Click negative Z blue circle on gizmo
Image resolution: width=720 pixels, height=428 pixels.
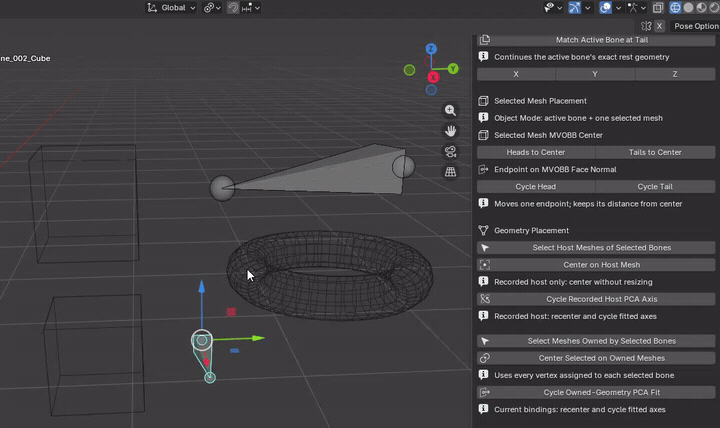[x=431, y=90]
